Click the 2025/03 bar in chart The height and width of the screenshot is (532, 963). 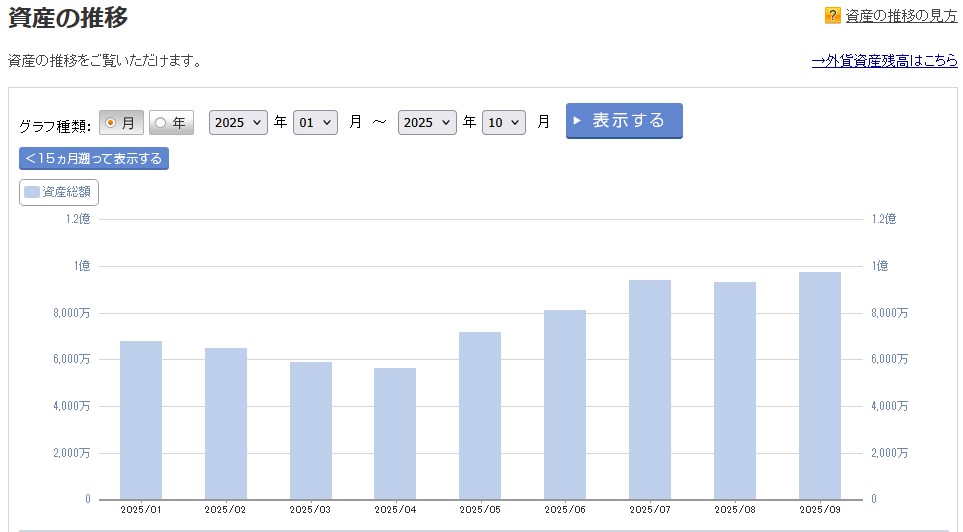click(311, 430)
